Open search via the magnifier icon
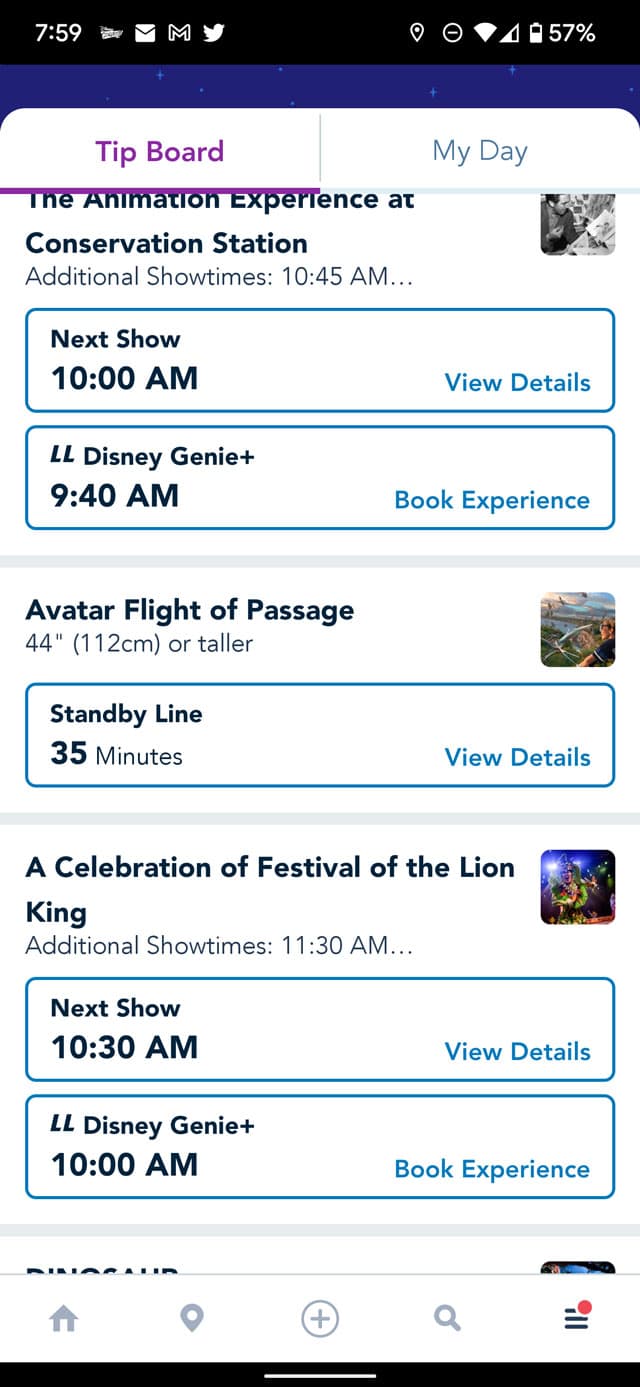This screenshot has height=1387, width=640. point(448,1319)
